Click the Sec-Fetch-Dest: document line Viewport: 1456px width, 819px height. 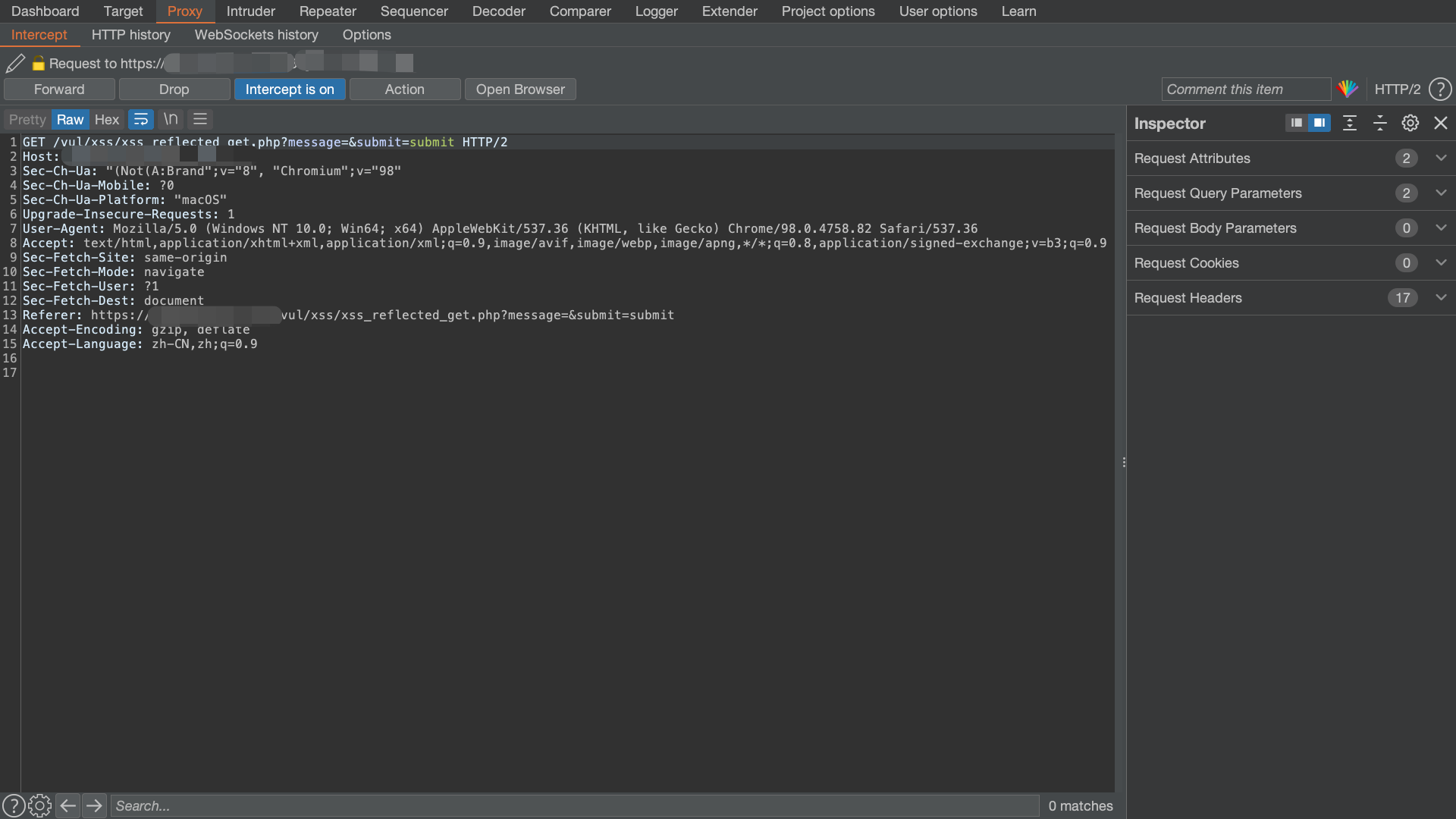[113, 301]
